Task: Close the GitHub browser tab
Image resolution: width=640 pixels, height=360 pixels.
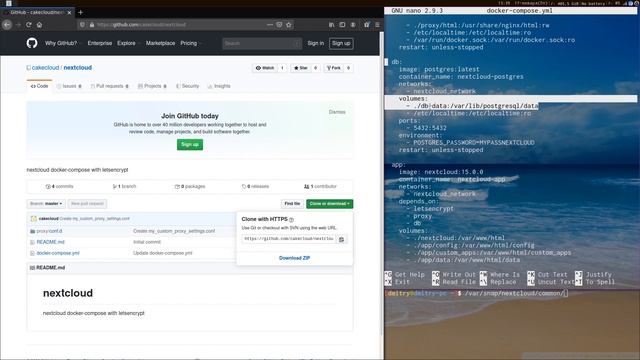Action: coord(69,13)
